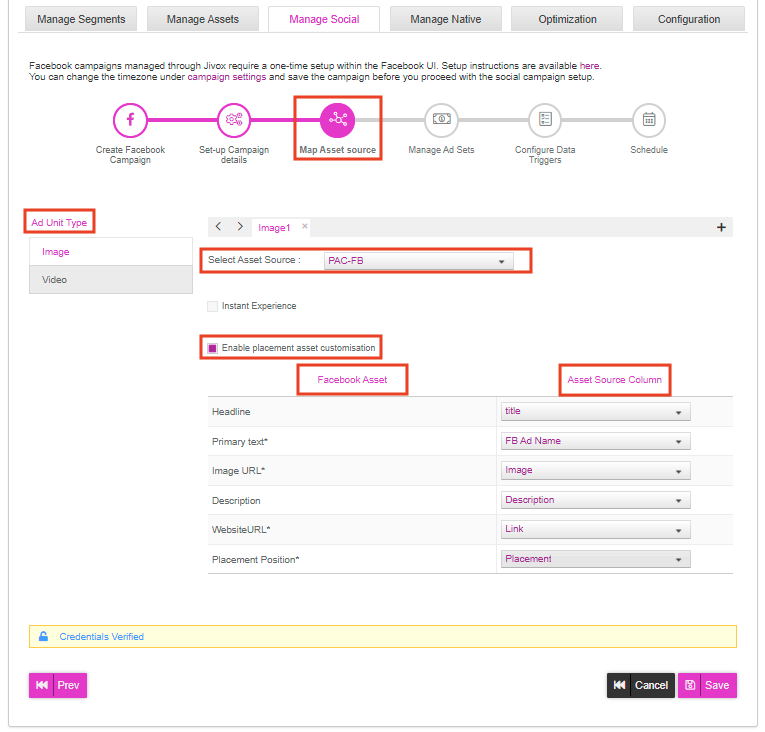Select Video ad unit type
This screenshot has width=765, height=732.
pyautogui.click(x=111, y=280)
